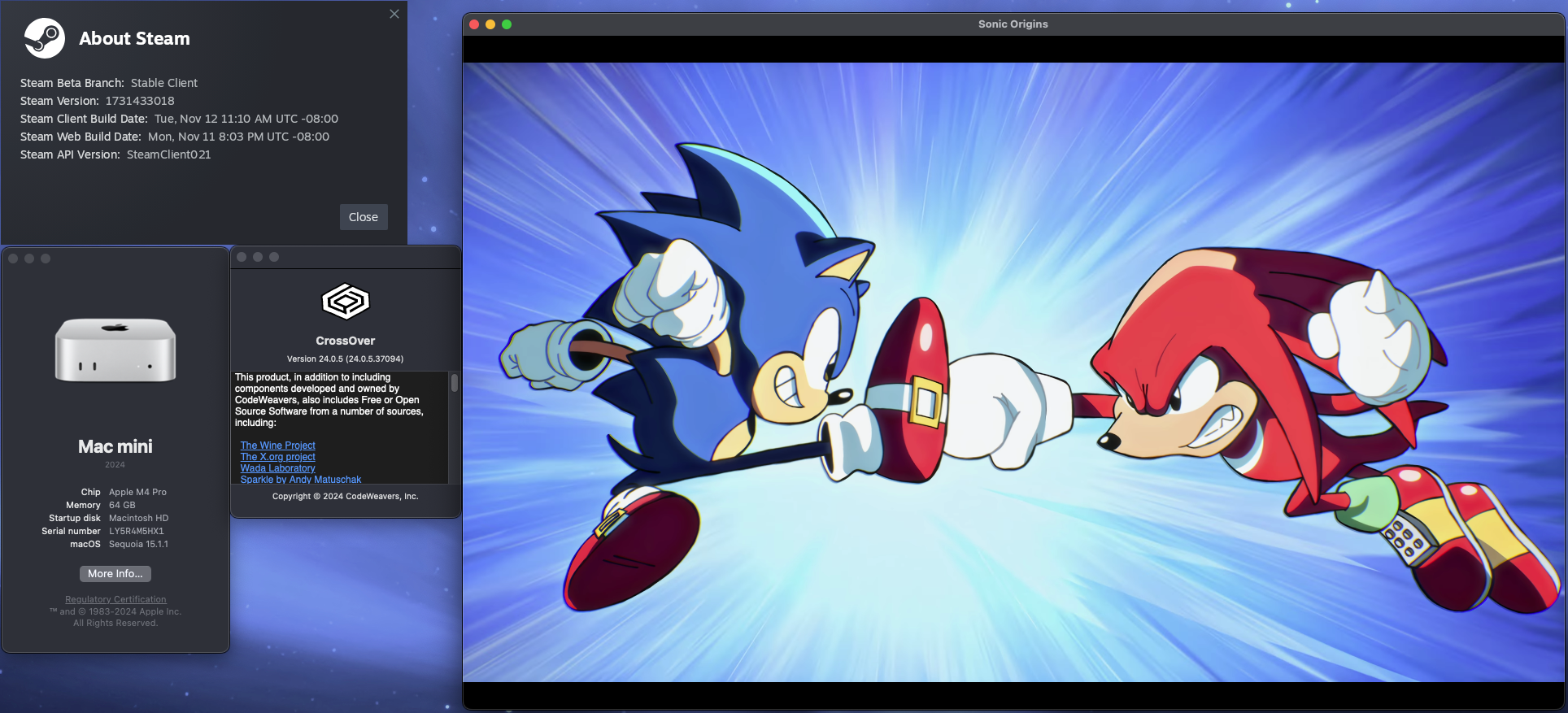The width and height of the screenshot is (1568, 713).
Task: Click the Close button in About Steam
Action: tap(364, 217)
